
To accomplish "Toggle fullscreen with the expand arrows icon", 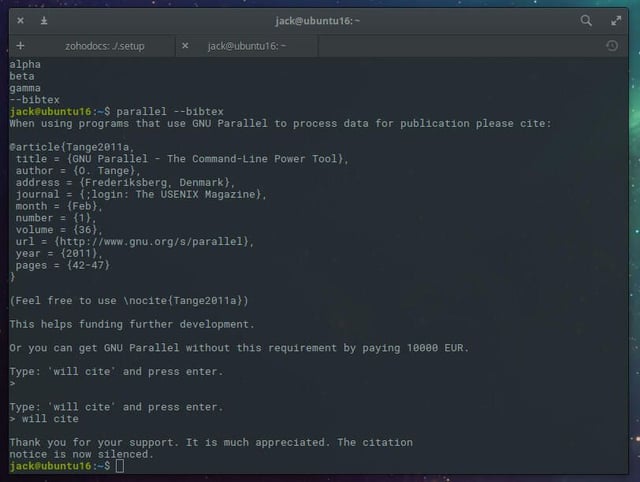I will pos(616,20).
